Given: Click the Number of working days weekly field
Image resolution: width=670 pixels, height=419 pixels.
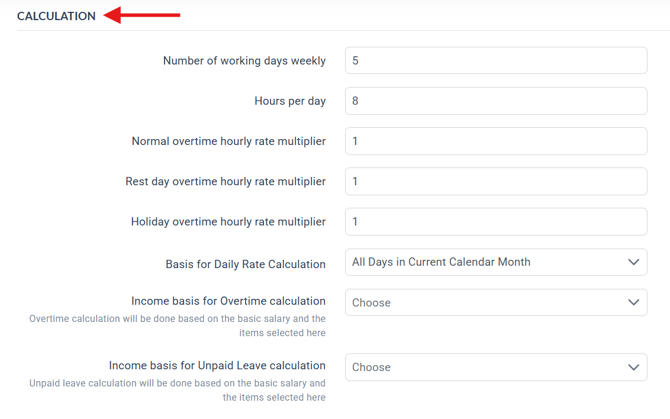Looking at the screenshot, I should (x=496, y=61).
